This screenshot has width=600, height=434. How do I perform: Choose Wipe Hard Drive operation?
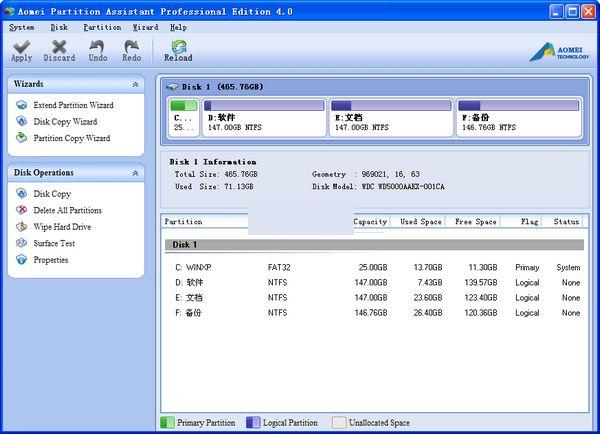[x=64, y=227]
